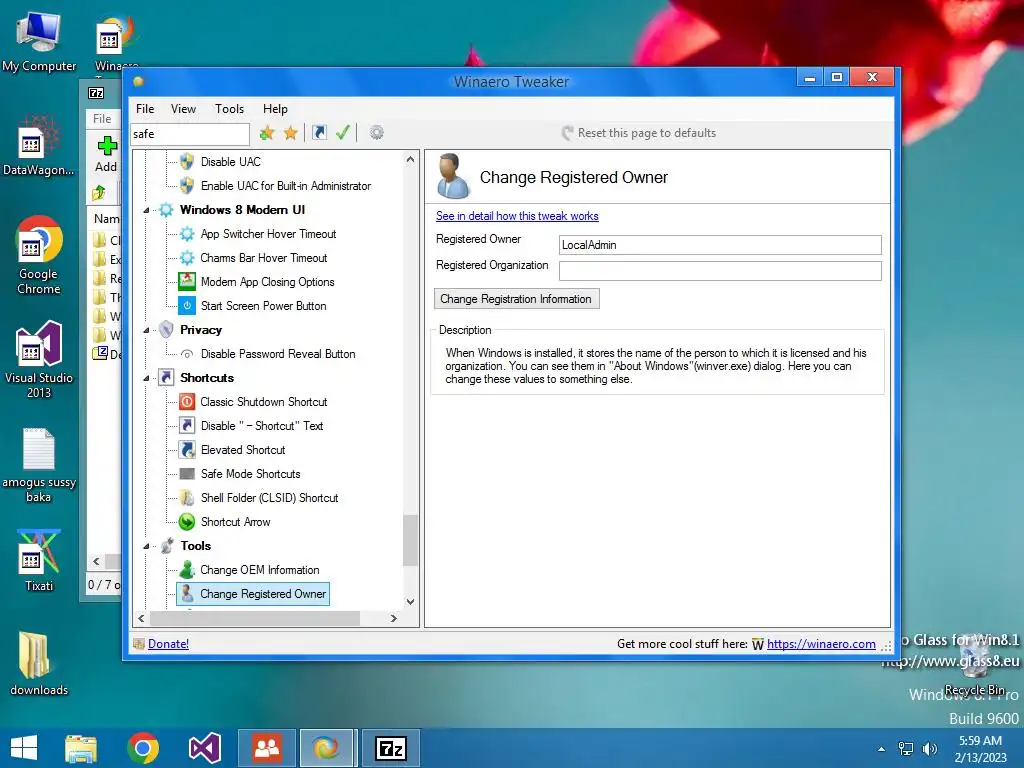Click the Classic Shutdown Shortcut icon
This screenshot has height=768, width=1024.
(x=187, y=402)
